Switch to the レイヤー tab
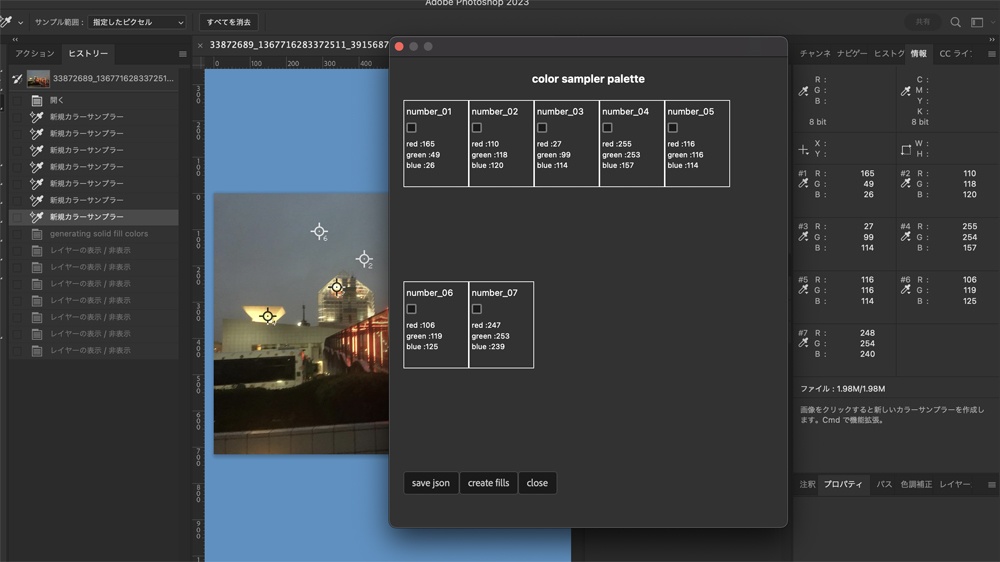This screenshot has width=1000, height=562. pos(955,484)
